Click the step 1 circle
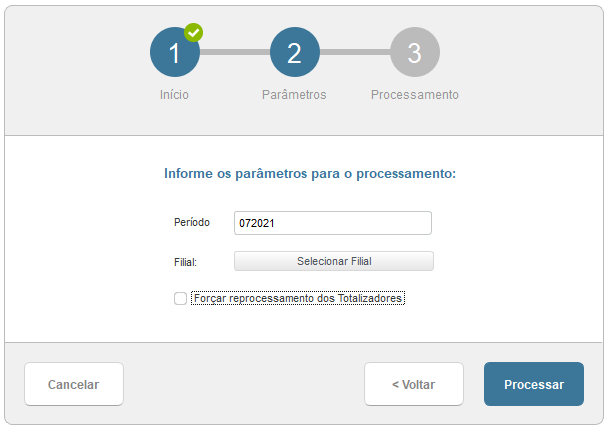The height and width of the screenshot is (429, 609). [x=174, y=53]
